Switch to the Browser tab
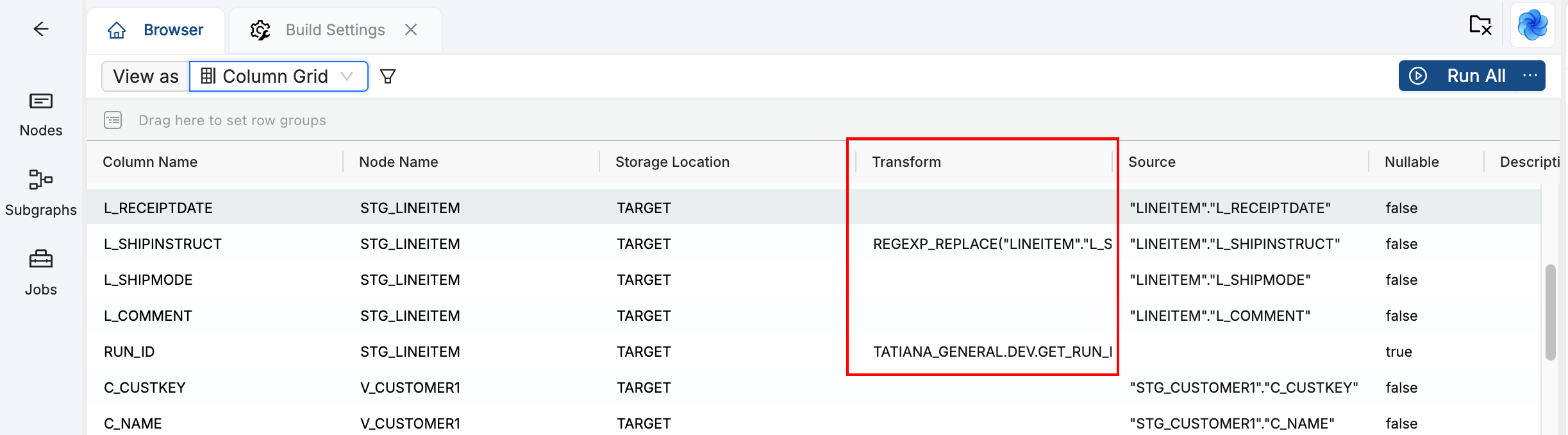This screenshot has width=1568, height=435. click(x=172, y=29)
